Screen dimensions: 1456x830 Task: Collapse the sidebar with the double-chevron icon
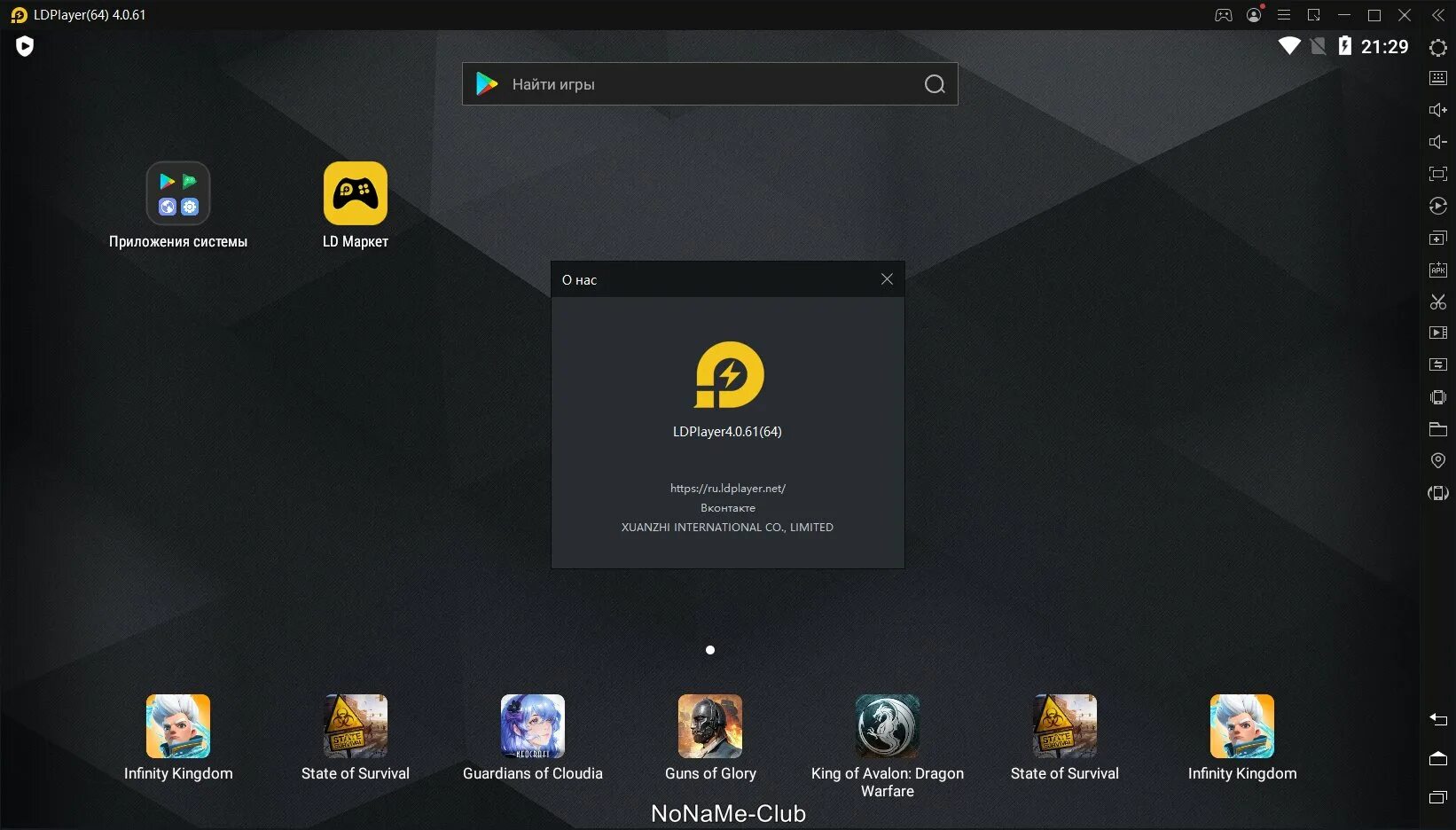click(x=1438, y=15)
